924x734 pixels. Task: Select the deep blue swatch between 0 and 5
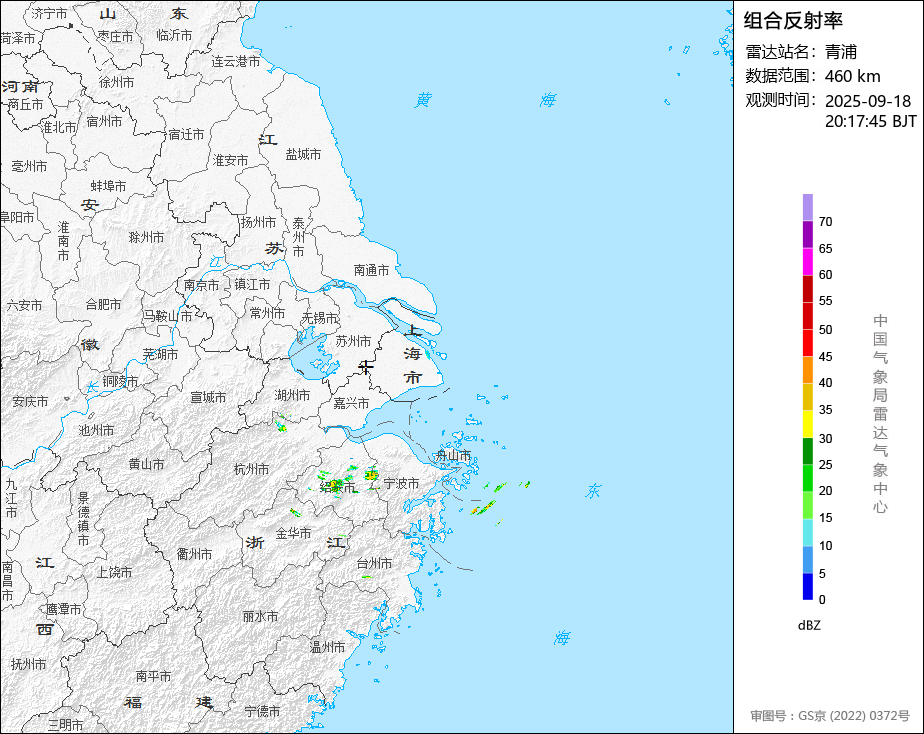pyautogui.click(x=807, y=587)
